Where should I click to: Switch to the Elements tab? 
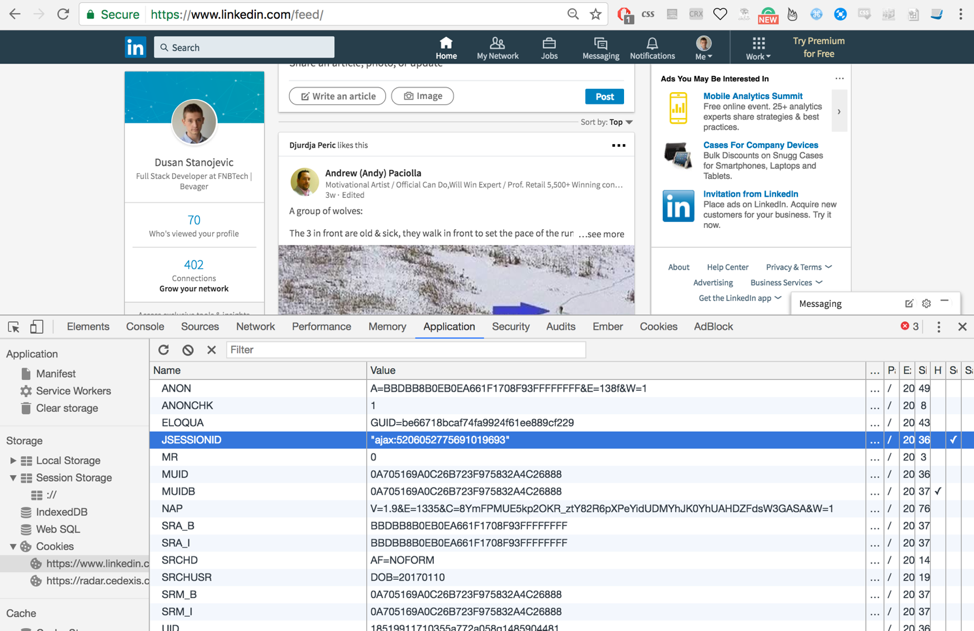pyautogui.click(x=88, y=327)
